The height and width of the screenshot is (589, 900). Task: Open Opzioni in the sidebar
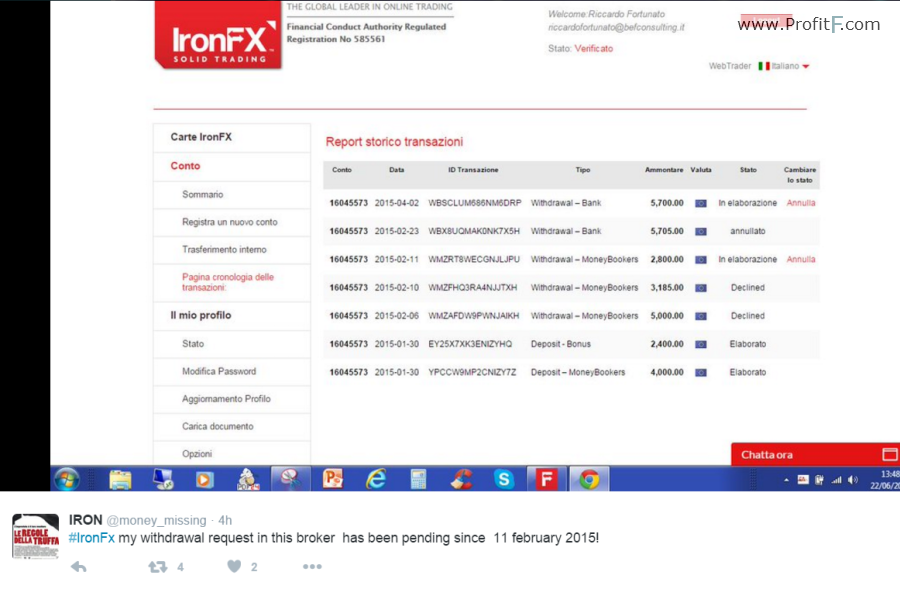pyautogui.click(x=197, y=454)
